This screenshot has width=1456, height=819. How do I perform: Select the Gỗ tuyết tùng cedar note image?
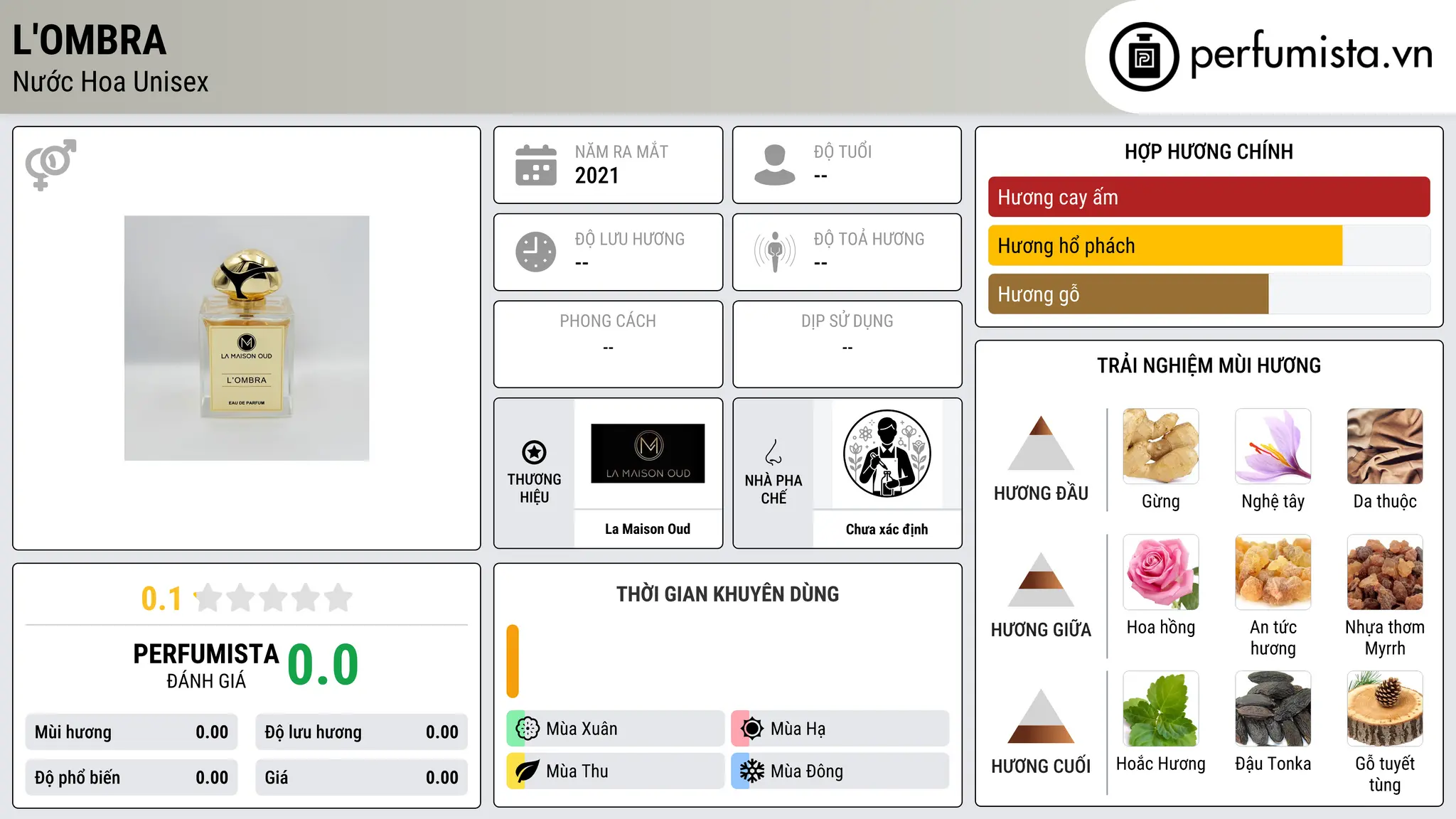pos(1385,709)
